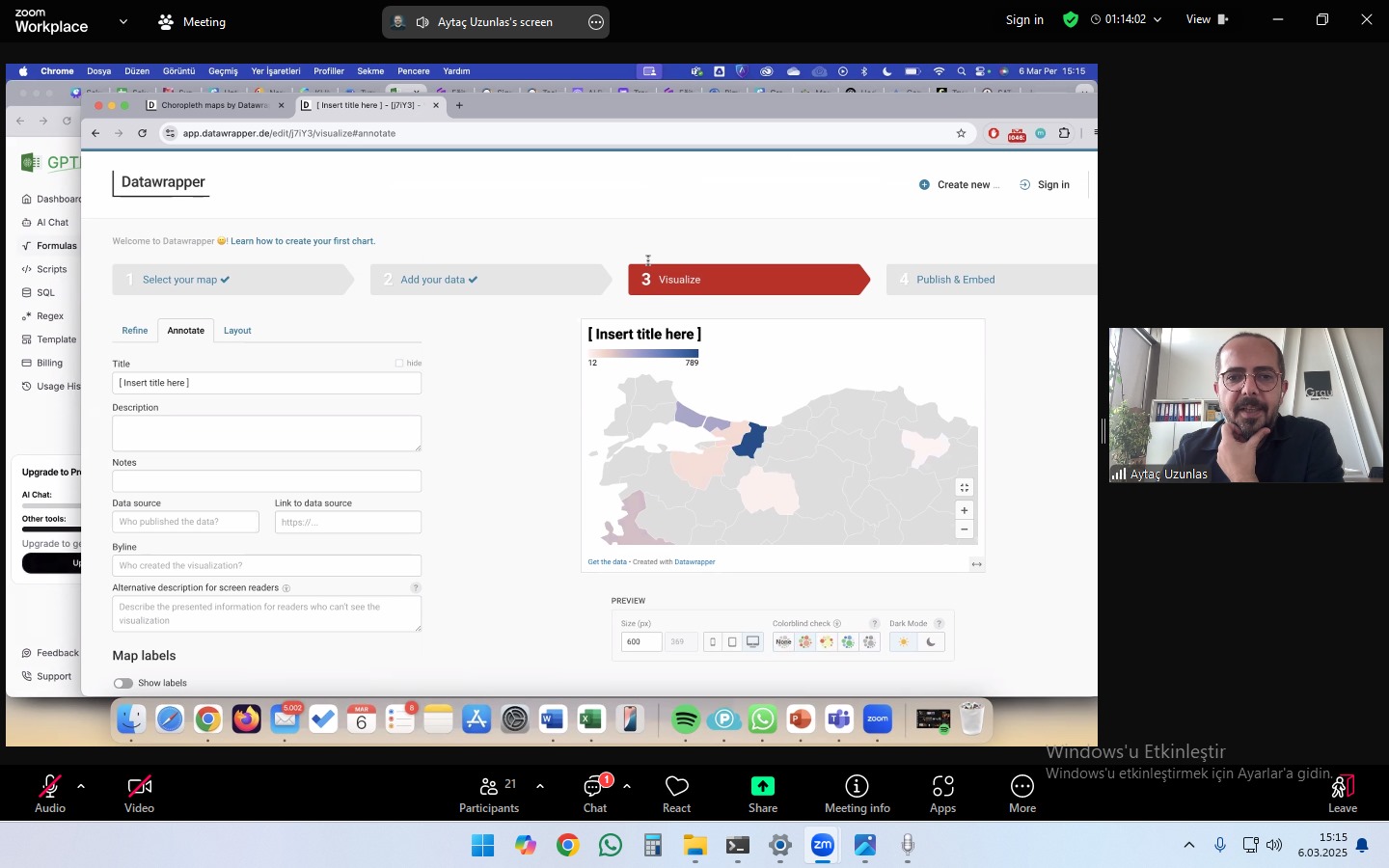Open the Participants list
Viewport: 1389px width, 868px height.
489,795
